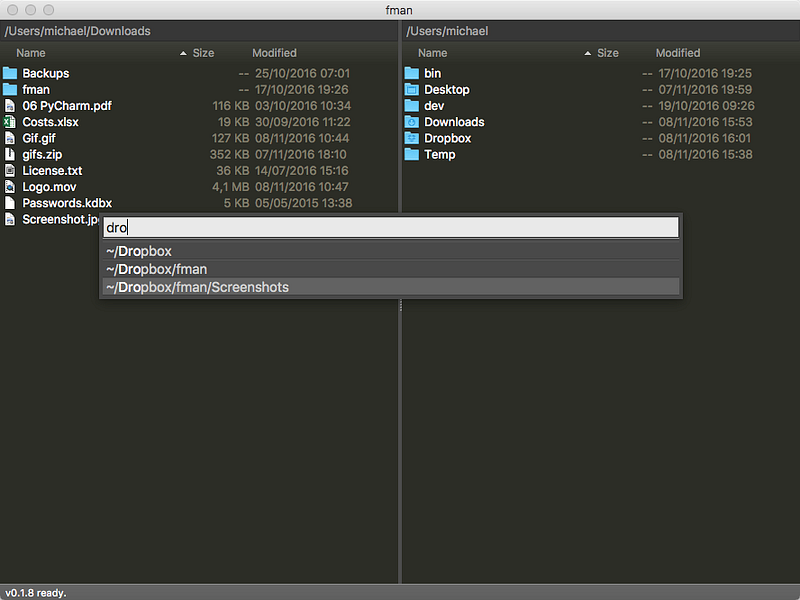Click the Dropbox folder icon
The height and width of the screenshot is (600, 800).
click(x=412, y=138)
